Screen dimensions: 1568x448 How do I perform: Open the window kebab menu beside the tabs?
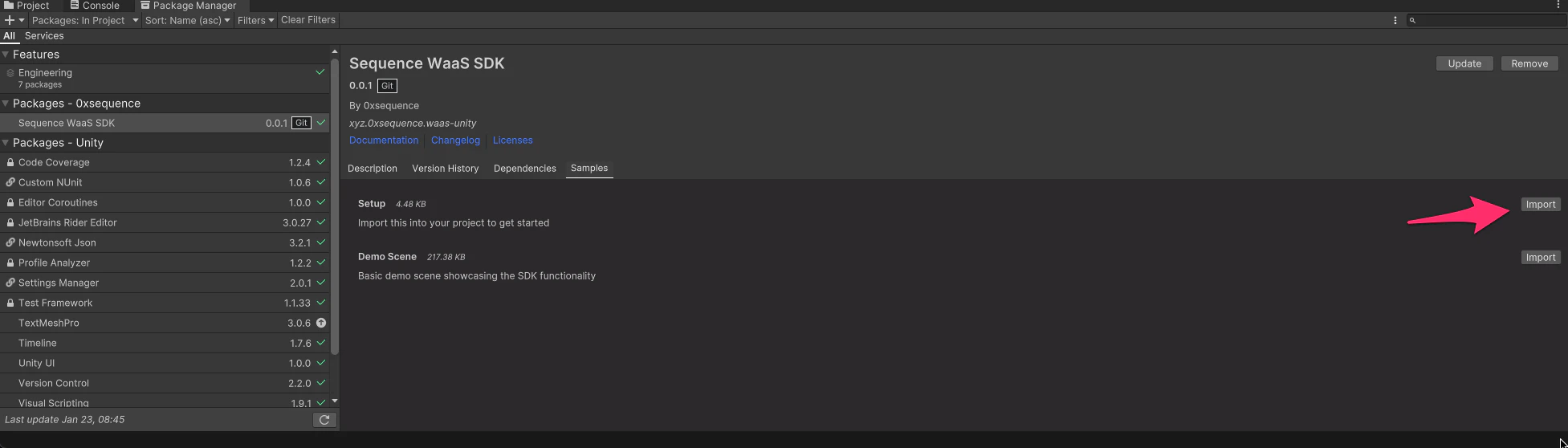[x=1558, y=5]
